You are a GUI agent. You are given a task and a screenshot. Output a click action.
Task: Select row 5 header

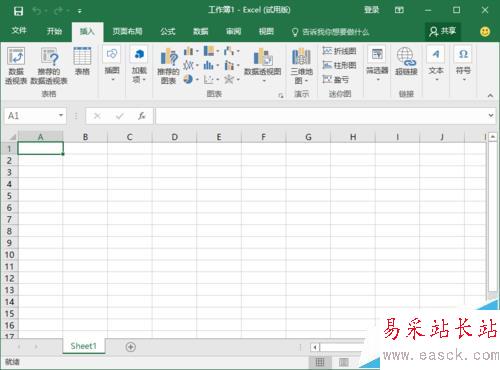[9, 196]
